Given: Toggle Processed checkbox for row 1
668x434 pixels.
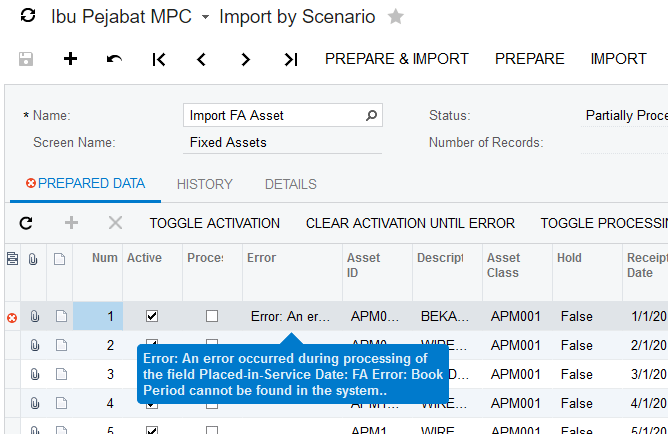Looking at the screenshot, I should click(x=212, y=316).
